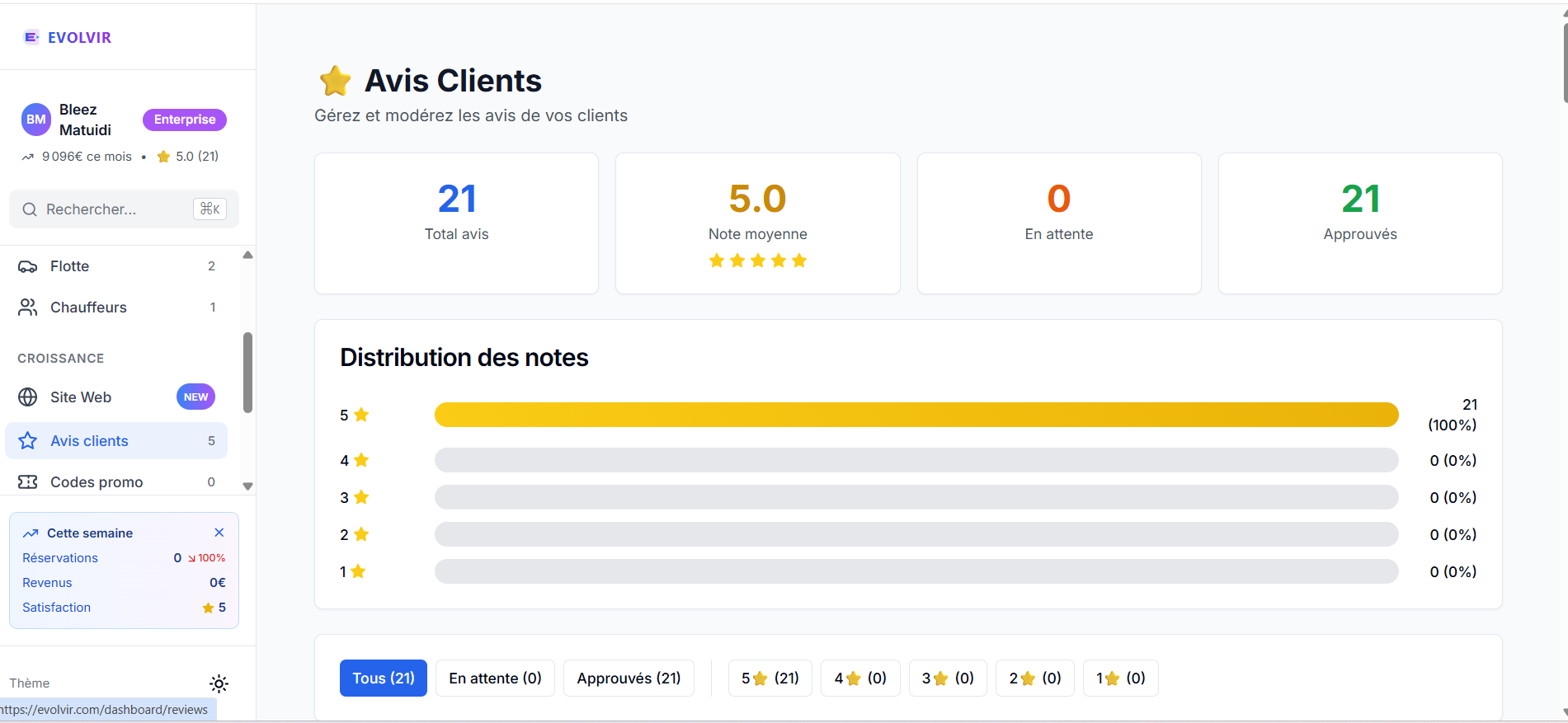Click the ⌘K shortcut badge

pyautogui.click(x=210, y=209)
